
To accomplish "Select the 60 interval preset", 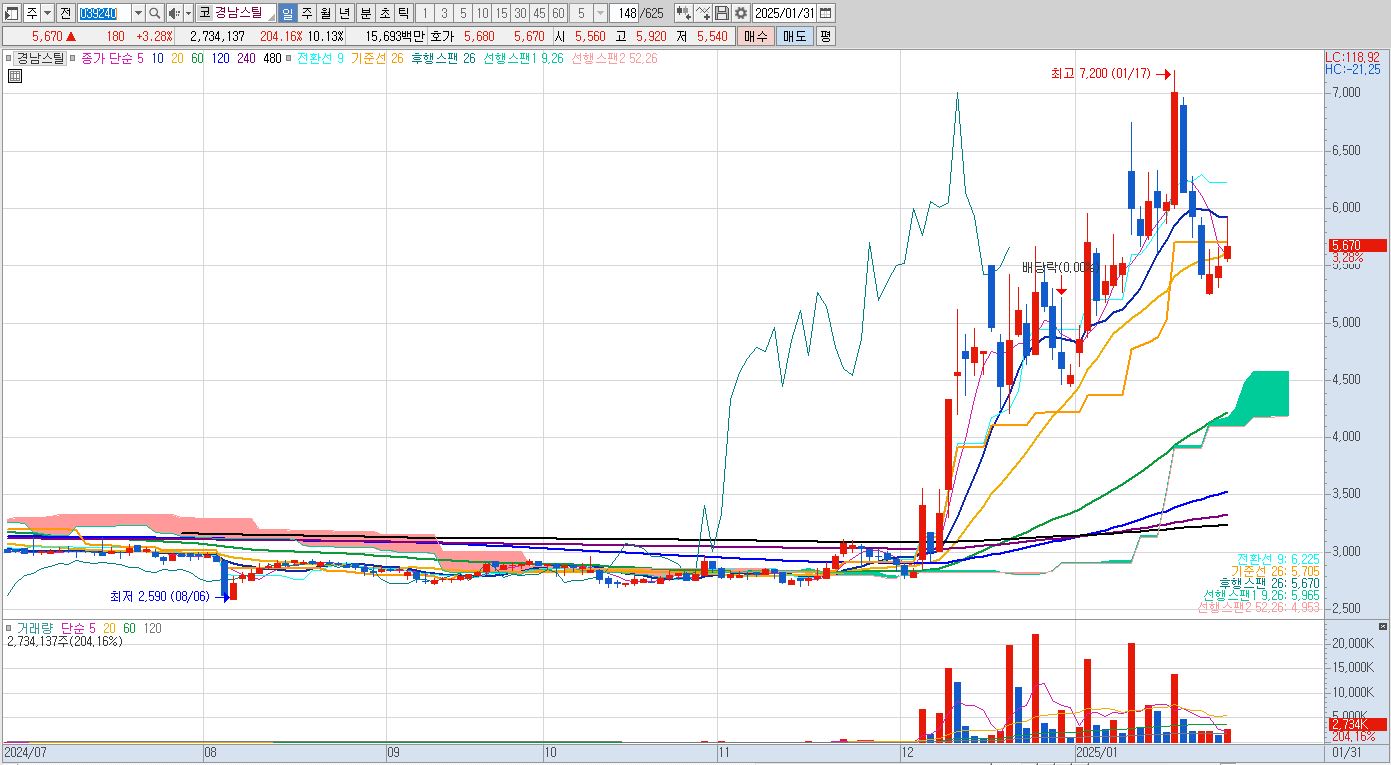I will [x=558, y=13].
